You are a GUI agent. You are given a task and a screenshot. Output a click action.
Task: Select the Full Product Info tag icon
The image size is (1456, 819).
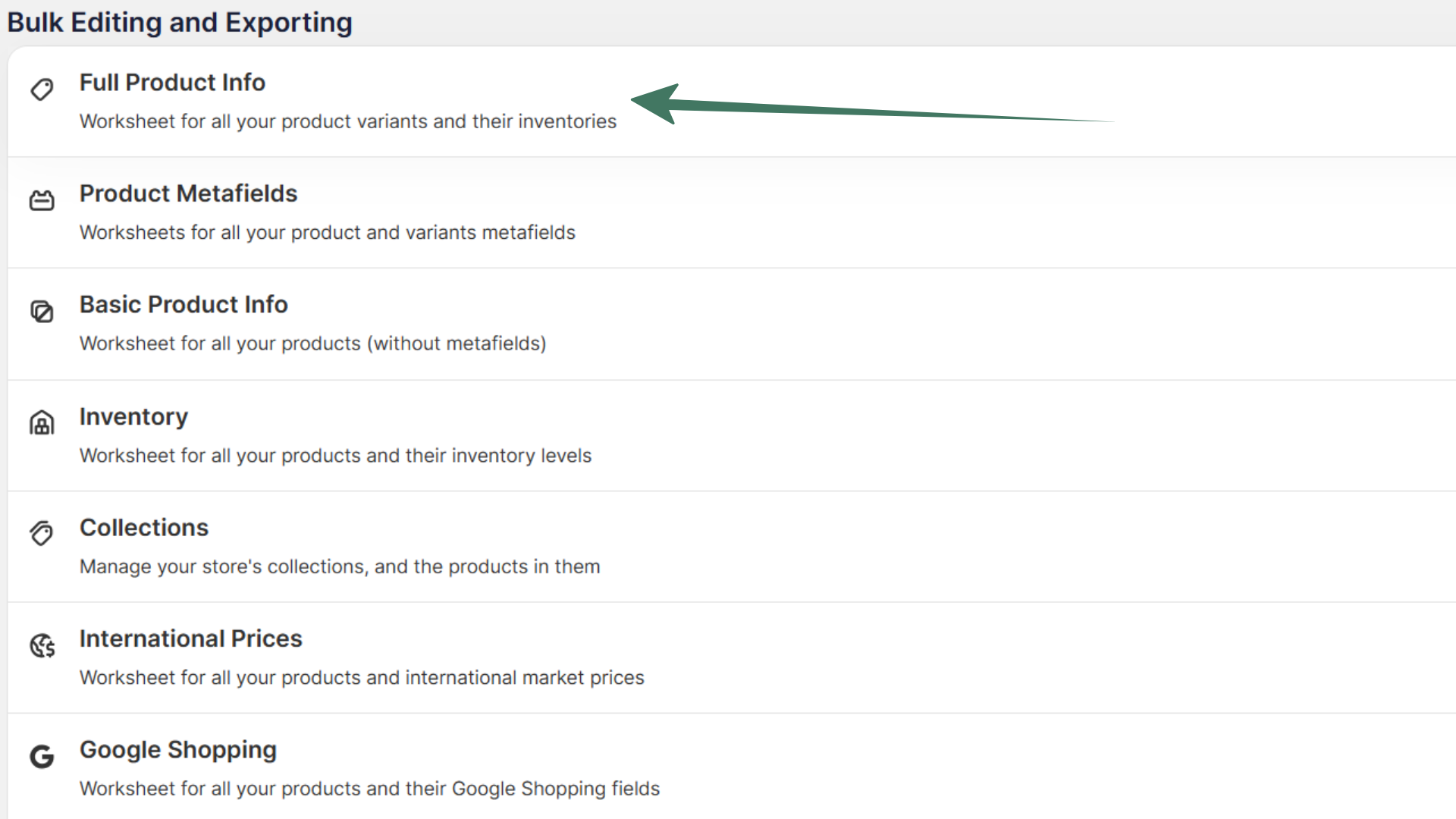[x=42, y=89]
